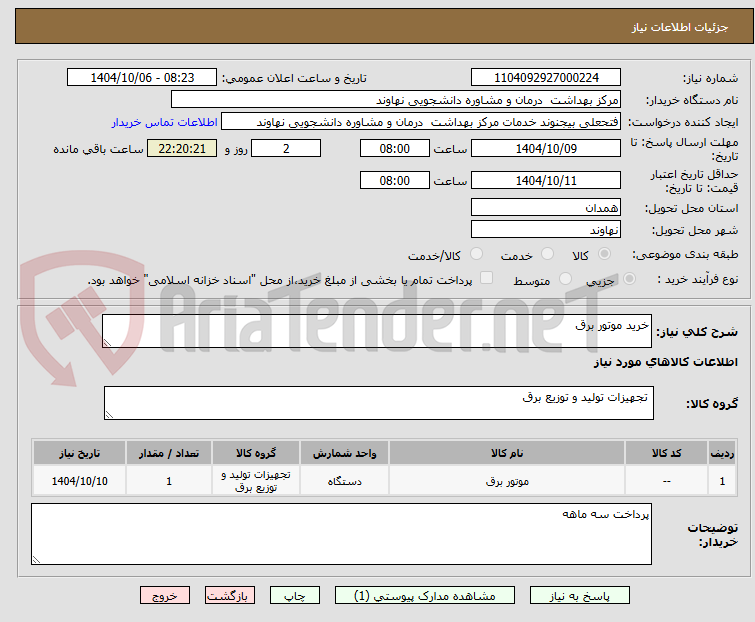Viewport: 755px width, 622px height.
Task: Click the resize handle of the description box
Action: tap(107, 342)
